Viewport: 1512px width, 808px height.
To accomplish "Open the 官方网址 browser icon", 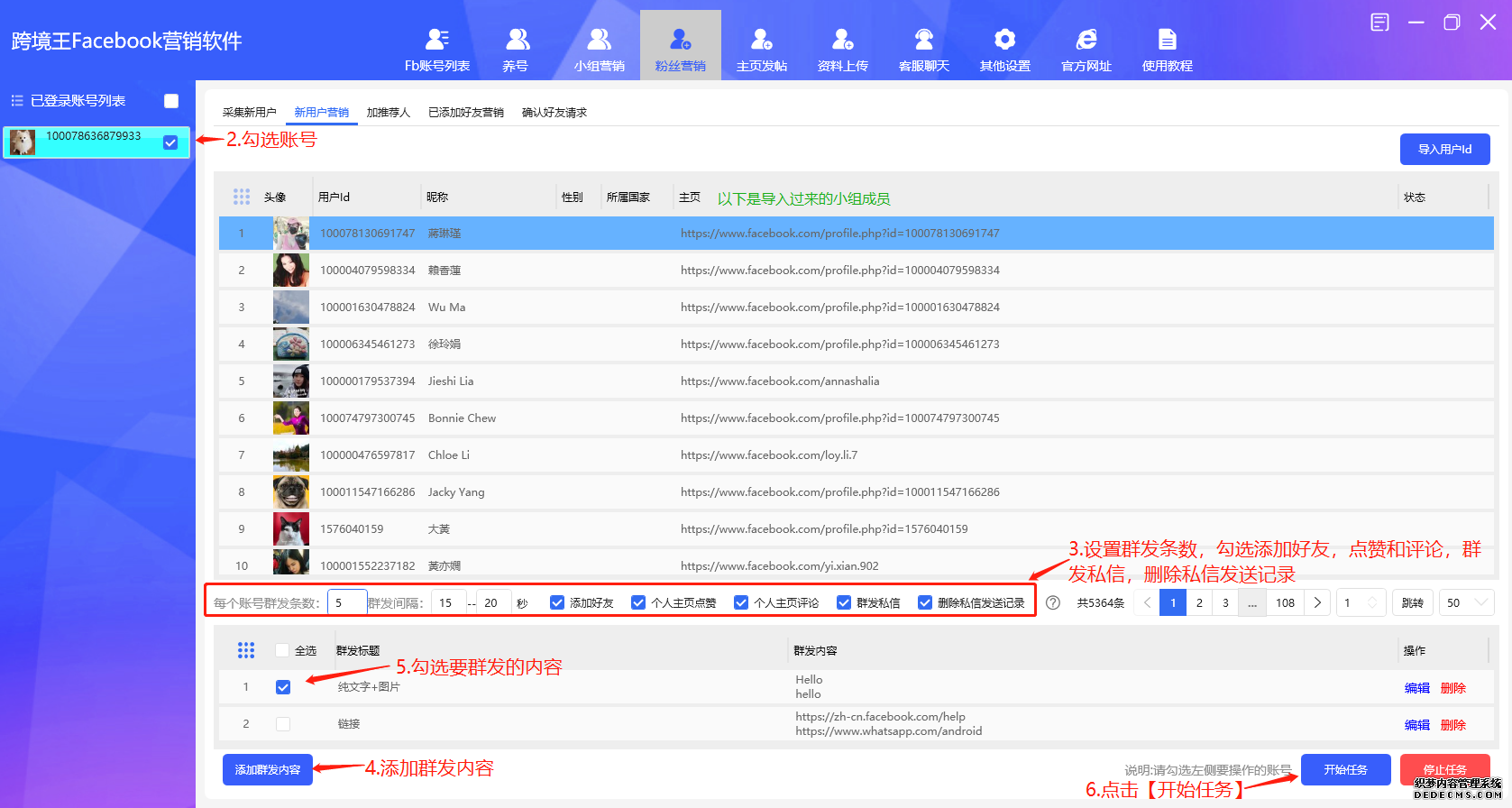I will pos(1086,40).
